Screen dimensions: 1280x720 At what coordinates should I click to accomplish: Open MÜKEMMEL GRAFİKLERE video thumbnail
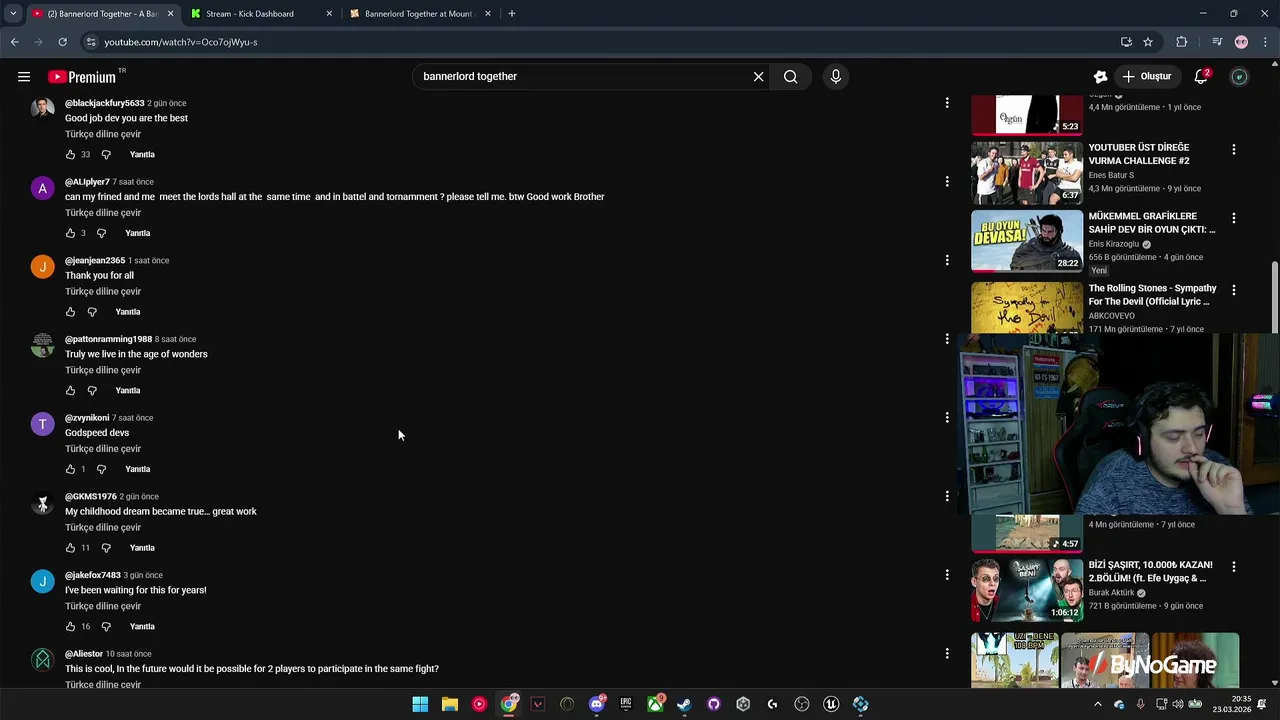[x=1027, y=241]
